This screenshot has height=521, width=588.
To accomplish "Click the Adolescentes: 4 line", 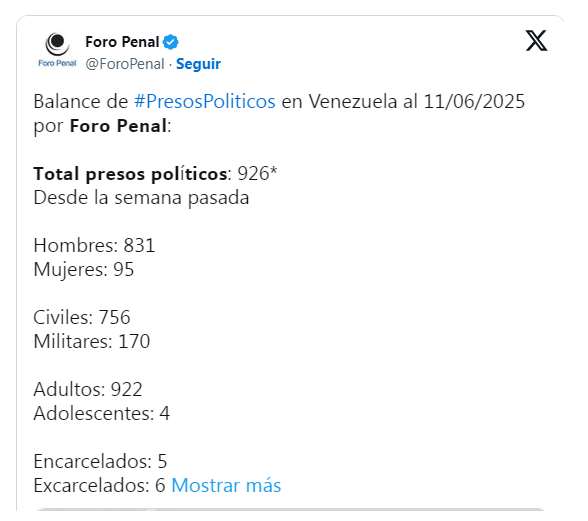I will (x=102, y=413).
